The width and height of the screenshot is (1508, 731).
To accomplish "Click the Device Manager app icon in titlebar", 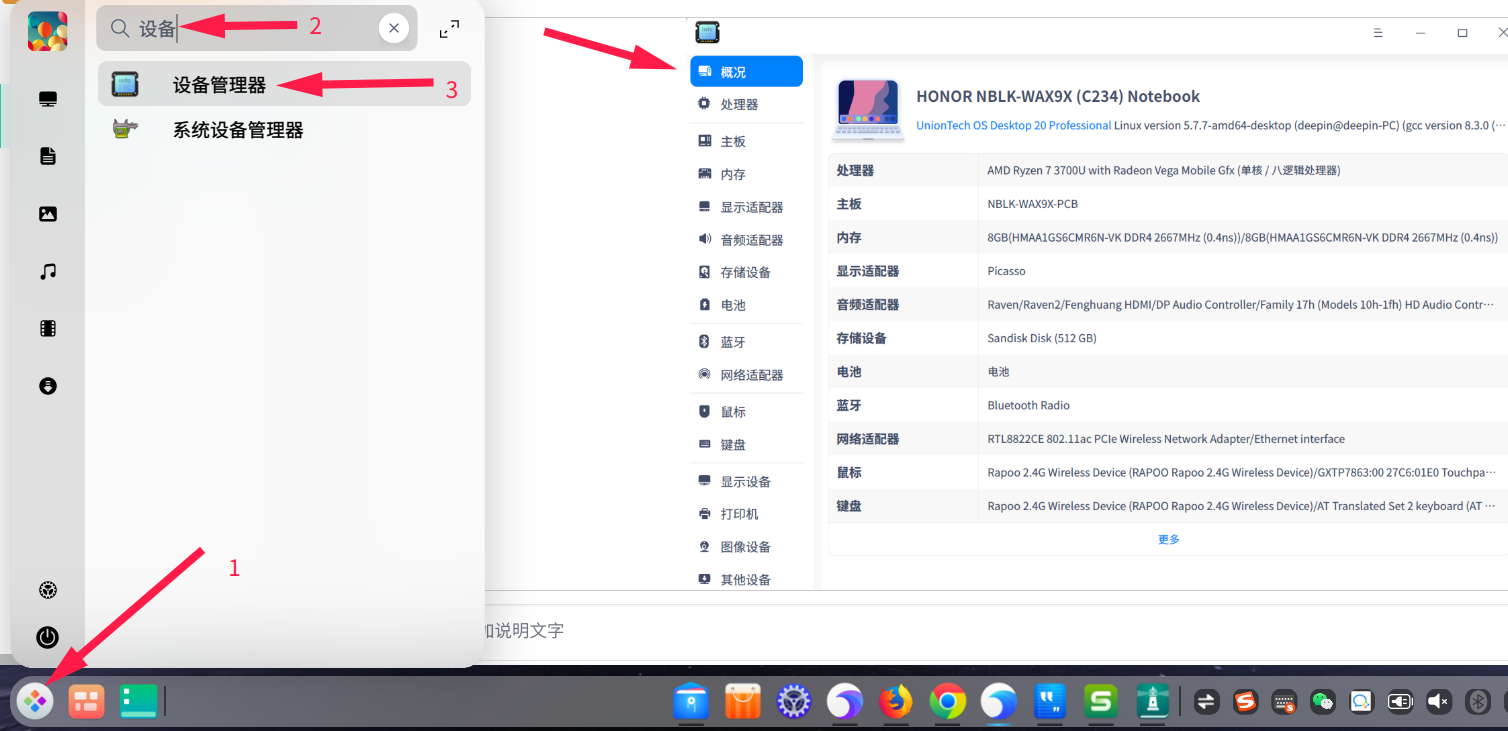I will [x=707, y=32].
